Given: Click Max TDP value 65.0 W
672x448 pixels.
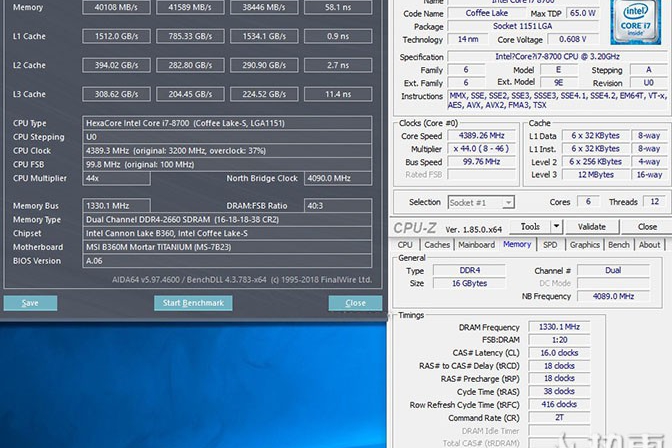Looking at the screenshot, I should pos(582,13).
